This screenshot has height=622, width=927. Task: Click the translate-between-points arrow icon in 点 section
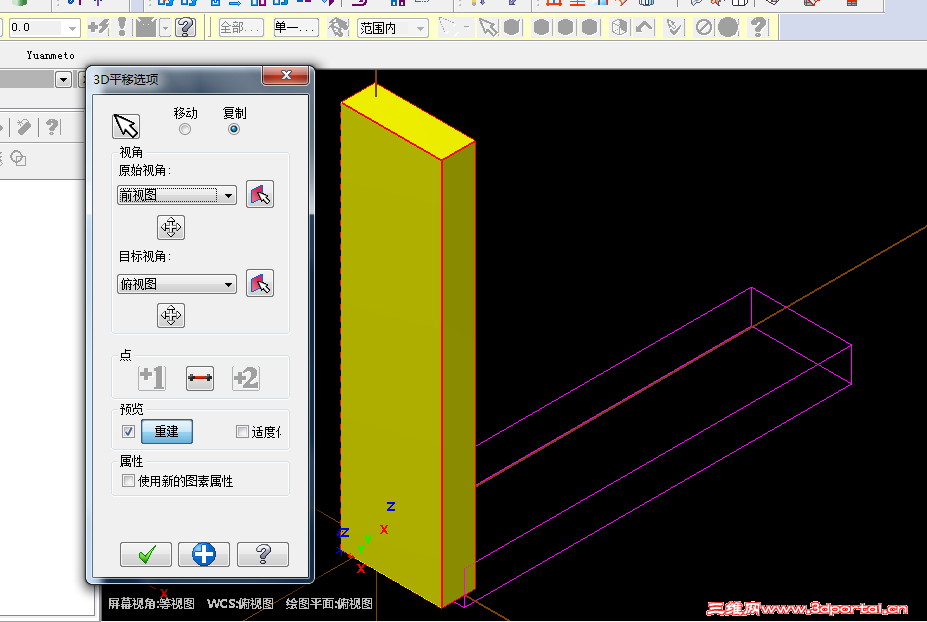tap(199, 378)
